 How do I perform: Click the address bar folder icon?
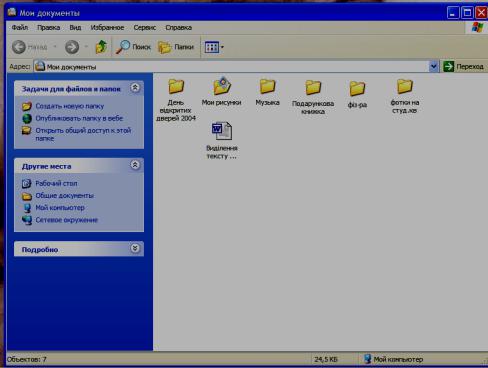pos(40,66)
